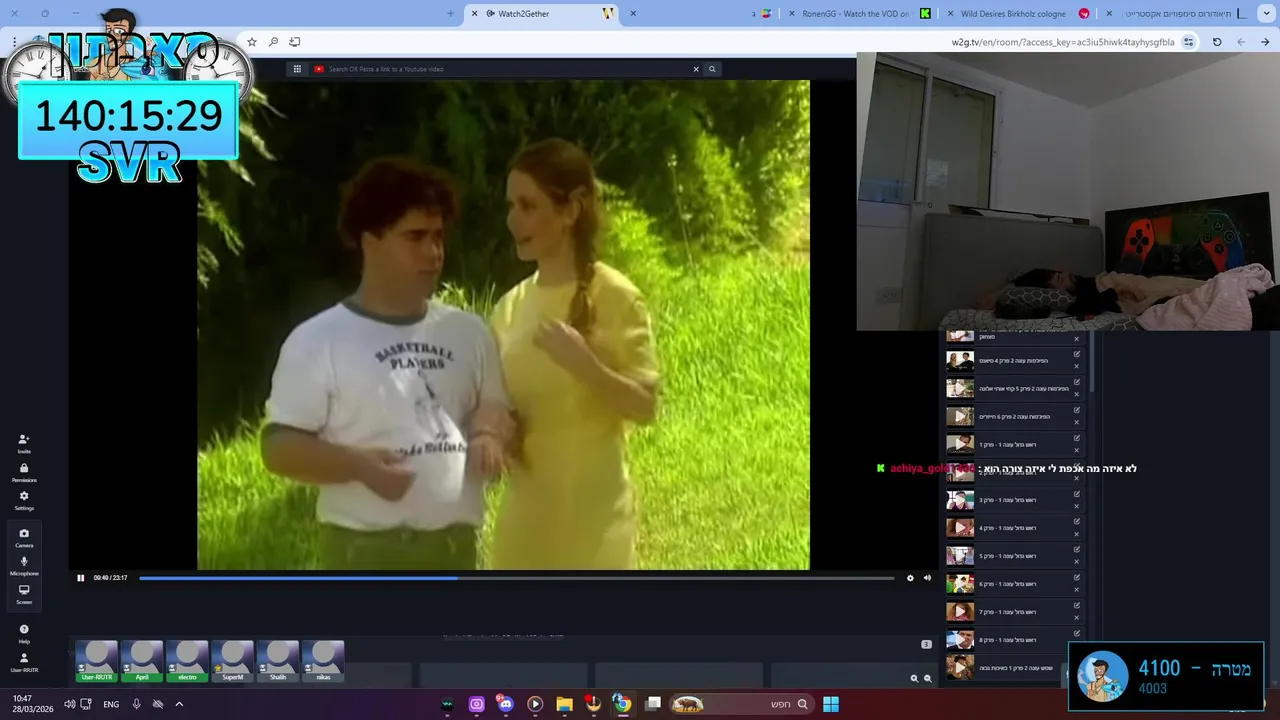The width and height of the screenshot is (1280, 720).
Task: Play ראש גדול עונה 1 - פרק 1
Action: point(960,444)
